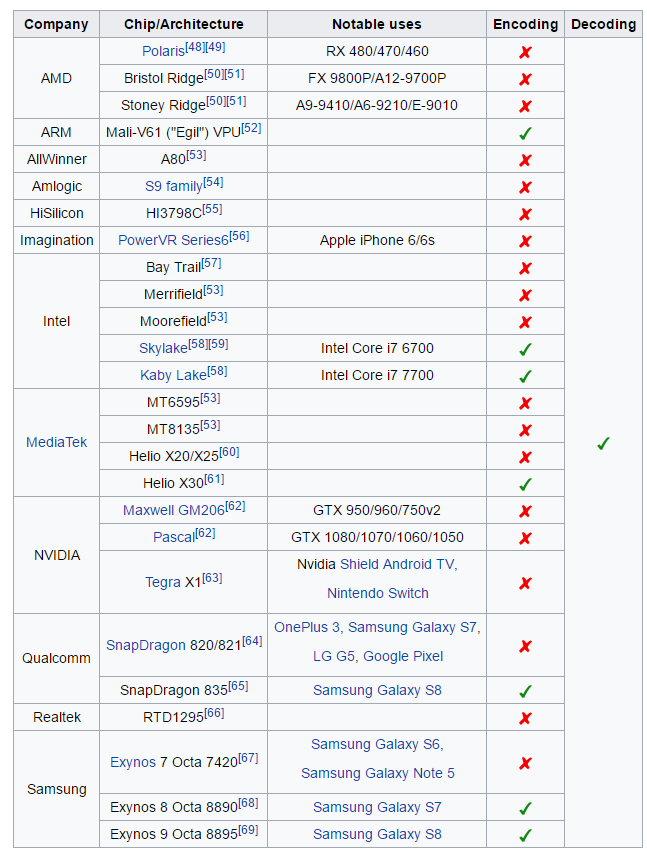647x855 pixels.
Task: Open citation 66 beside RTD1295
Action: point(214,713)
